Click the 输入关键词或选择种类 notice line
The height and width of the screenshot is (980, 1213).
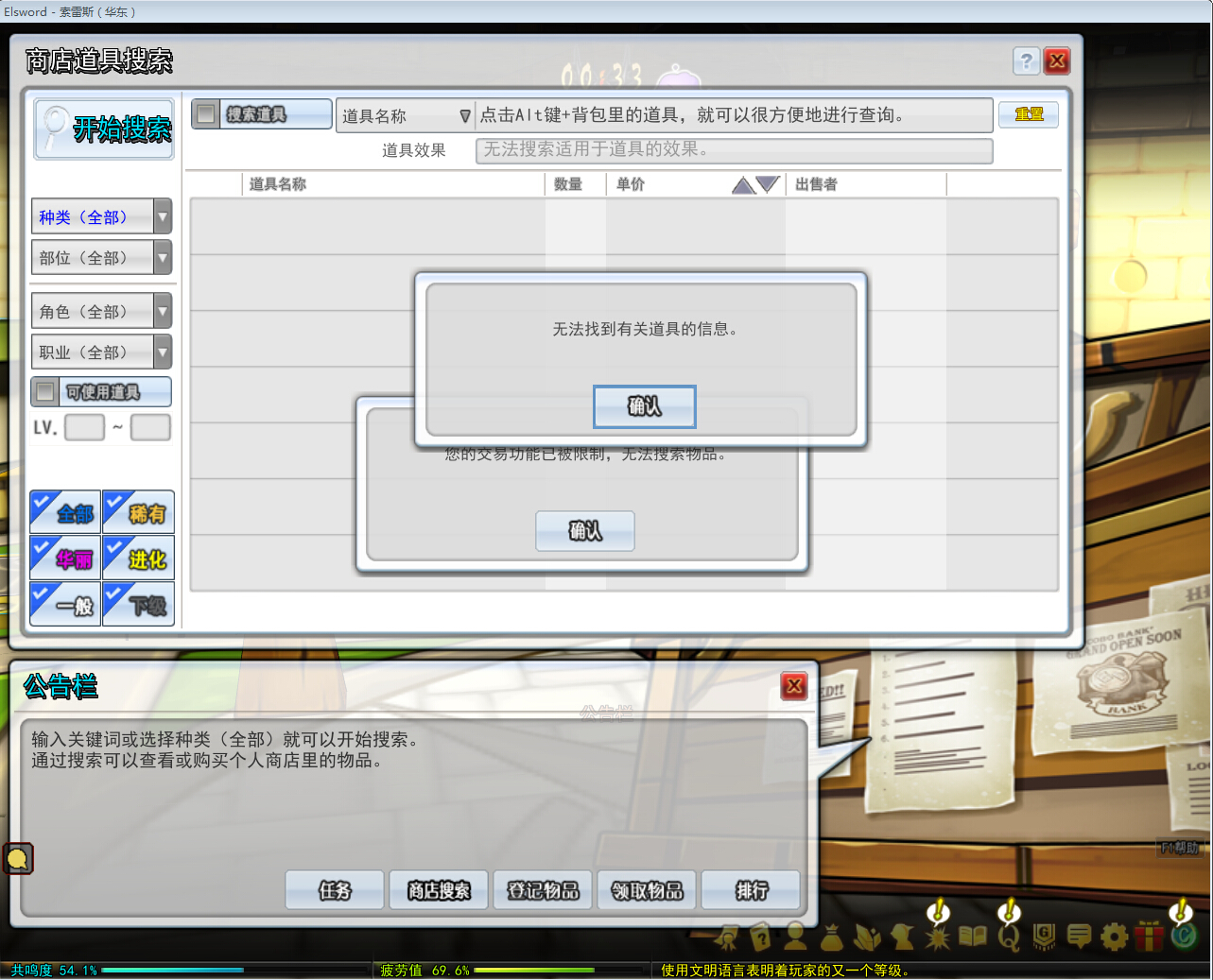pyautogui.click(x=225, y=739)
